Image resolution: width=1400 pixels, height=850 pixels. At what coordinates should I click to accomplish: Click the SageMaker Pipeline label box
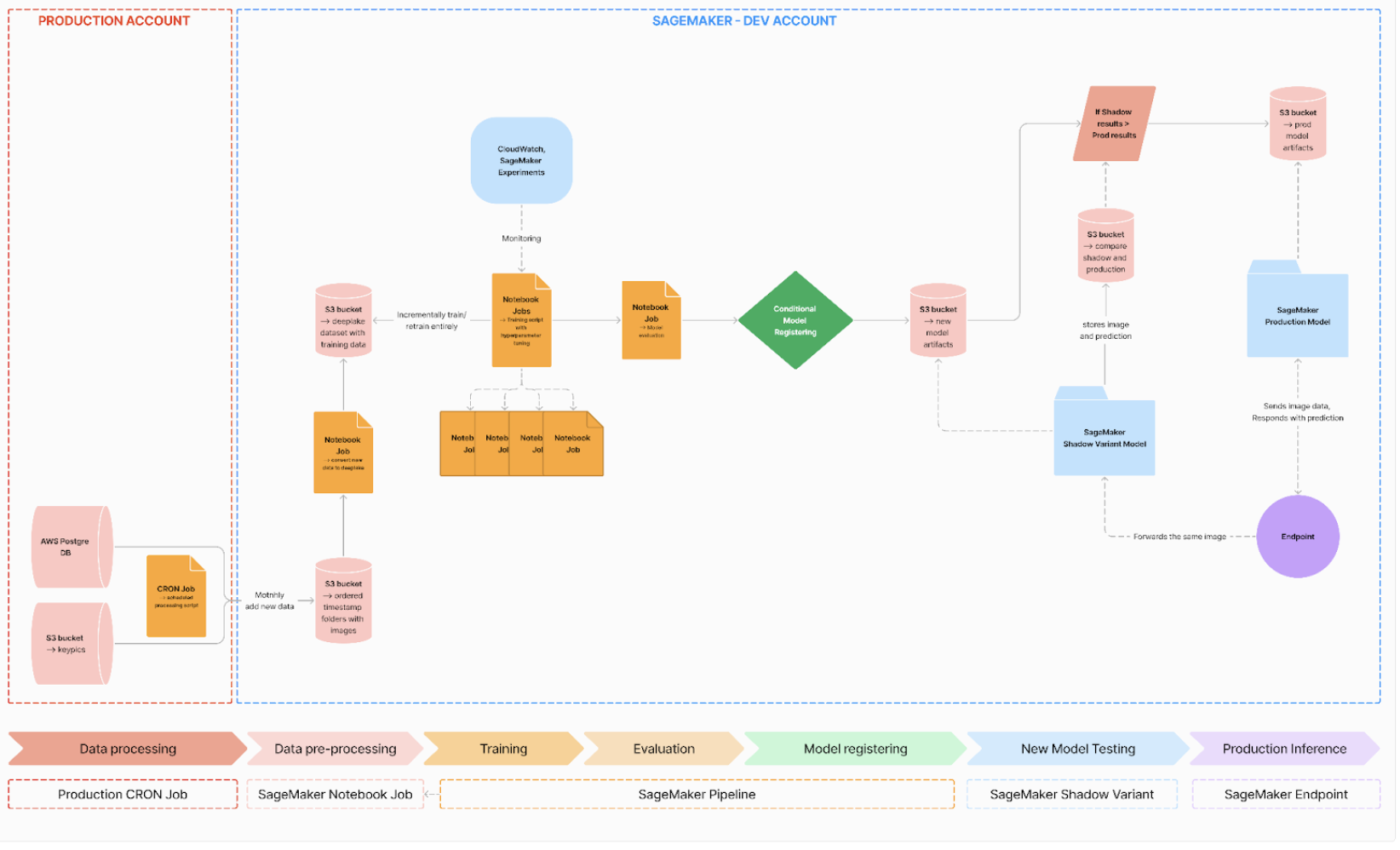pos(697,795)
